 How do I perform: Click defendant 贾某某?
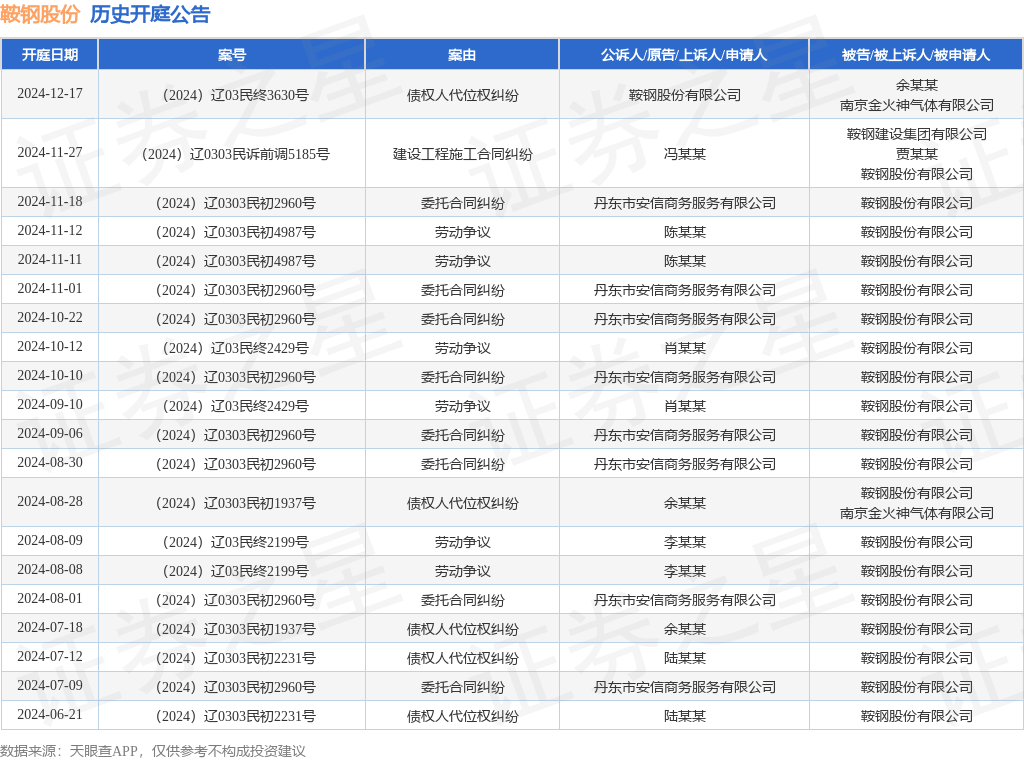[916, 154]
